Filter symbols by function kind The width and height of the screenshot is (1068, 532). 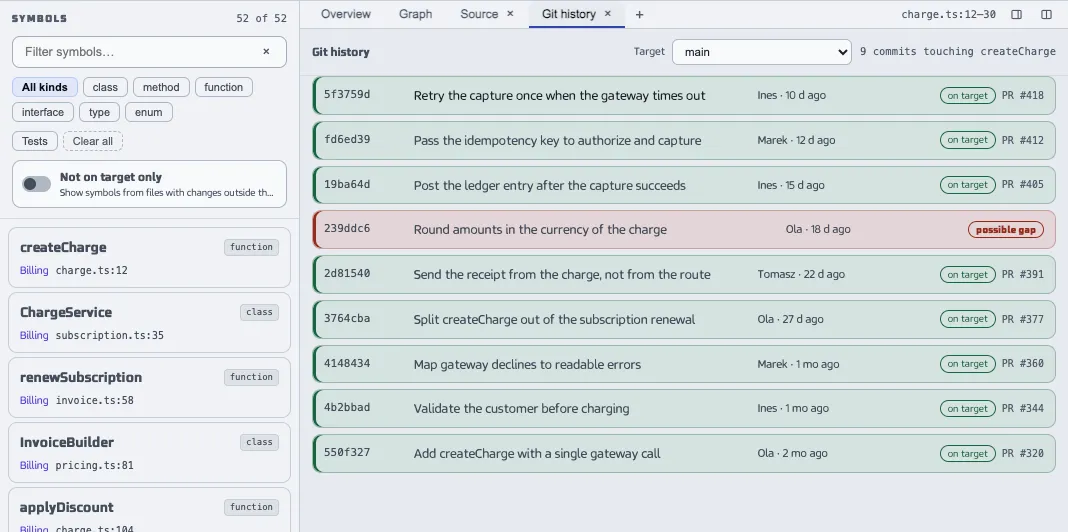pyautogui.click(x=223, y=87)
